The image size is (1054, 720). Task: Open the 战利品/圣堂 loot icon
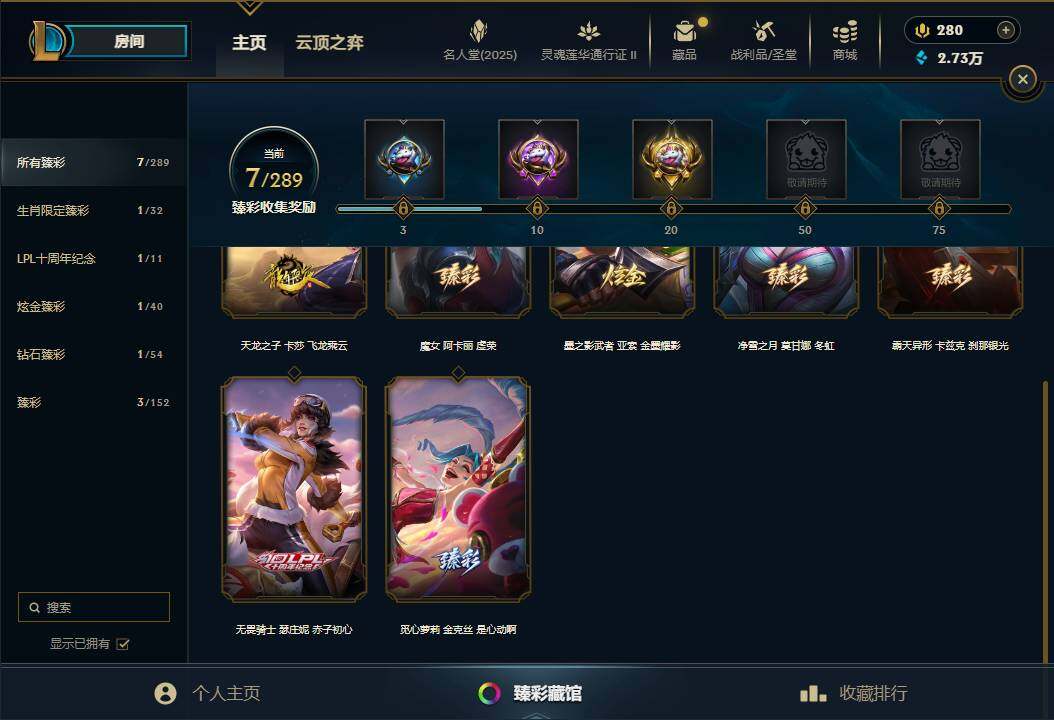coord(763,31)
